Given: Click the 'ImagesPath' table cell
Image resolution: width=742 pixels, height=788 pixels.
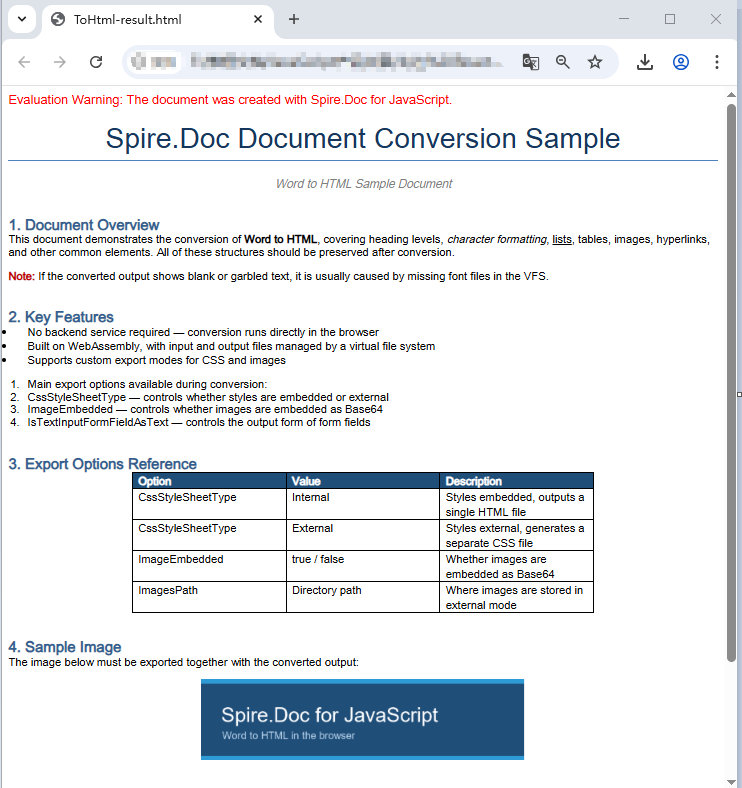Looking at the screenshot, I should pos(210,597).
